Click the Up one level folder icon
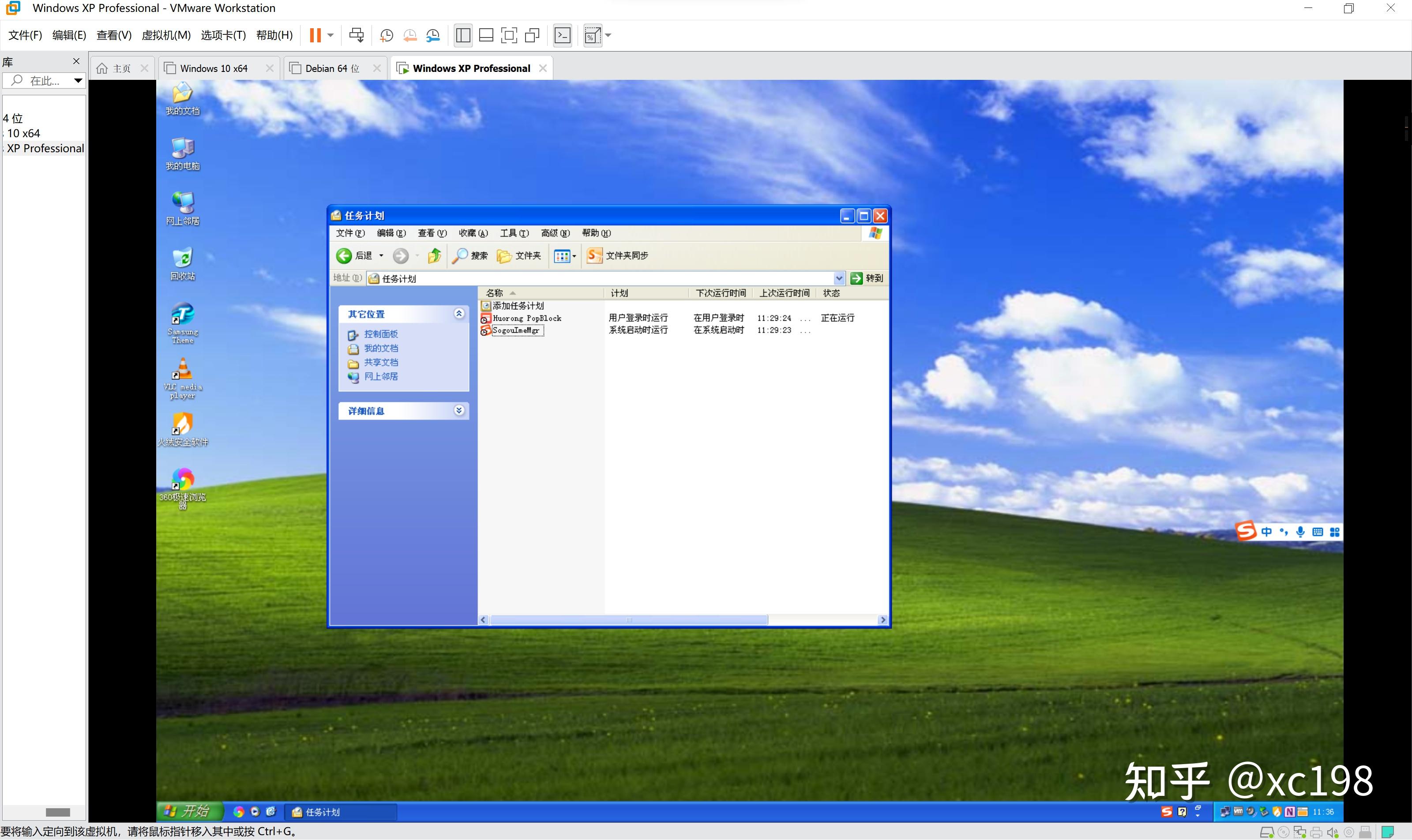This screenshot has height=840, width=1412. pyautogui.click(x=435, y=256)
